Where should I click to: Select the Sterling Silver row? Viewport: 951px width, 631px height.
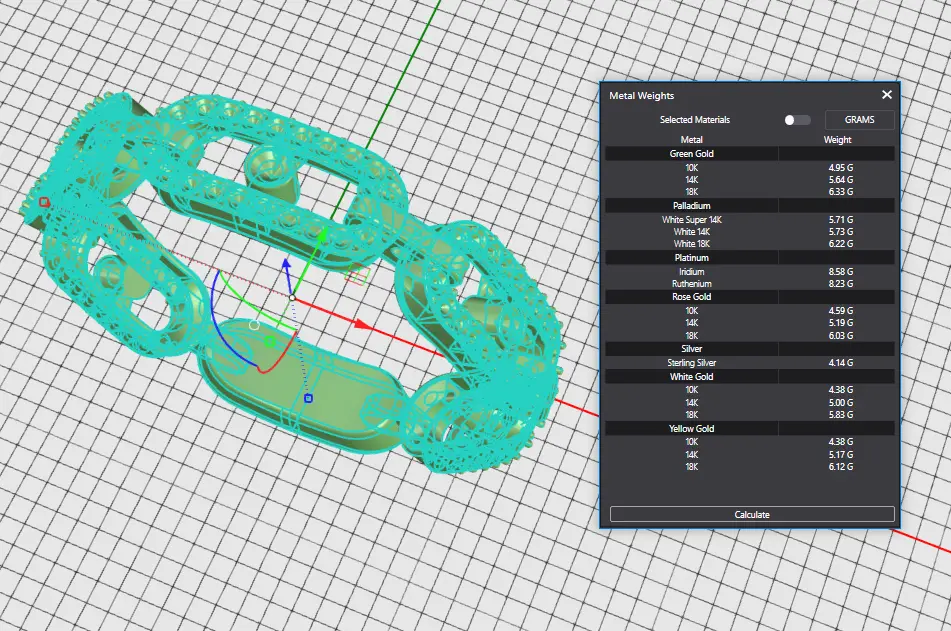click(x=692, y=362)
